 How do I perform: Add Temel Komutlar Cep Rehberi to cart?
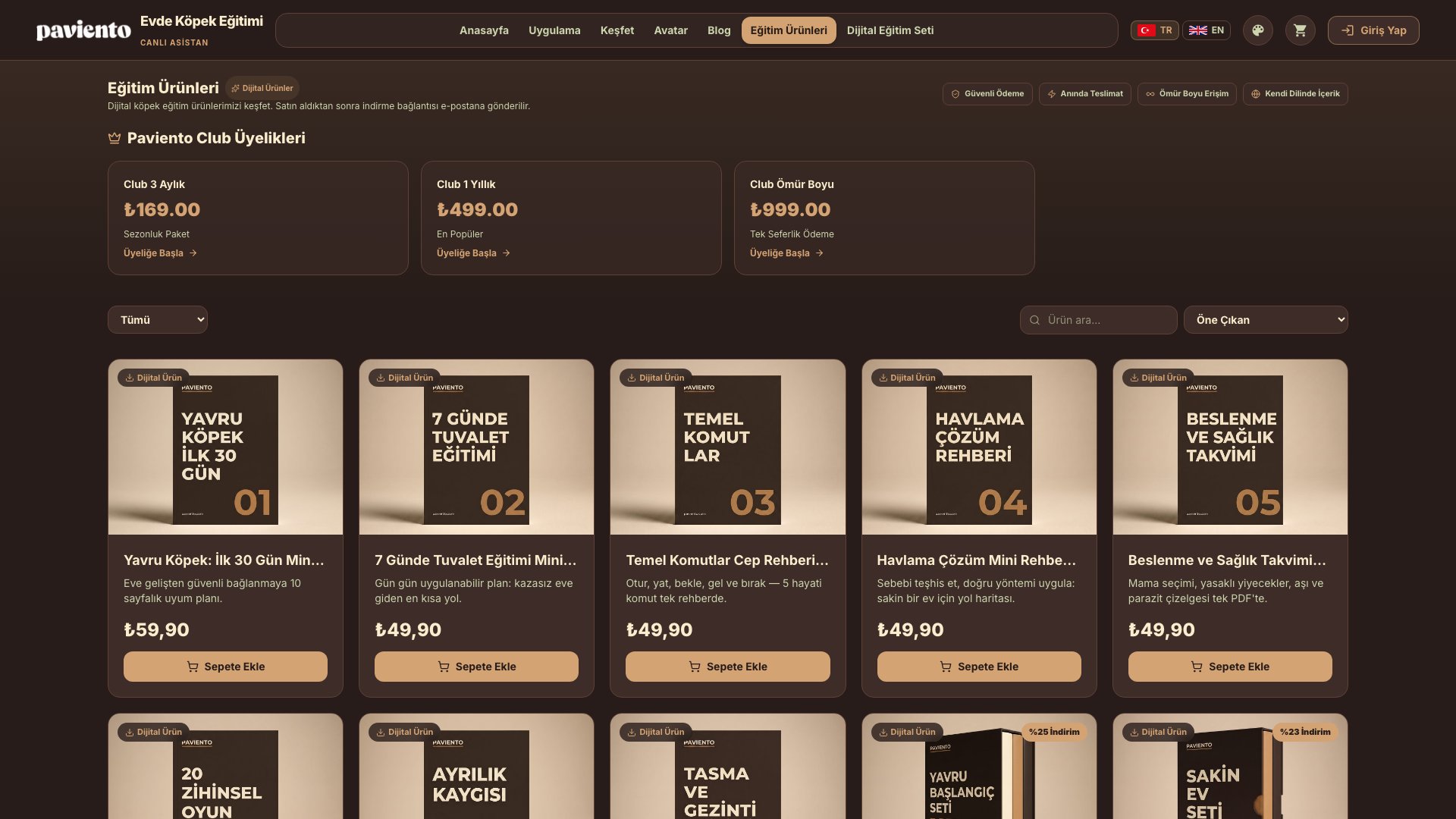728,667
